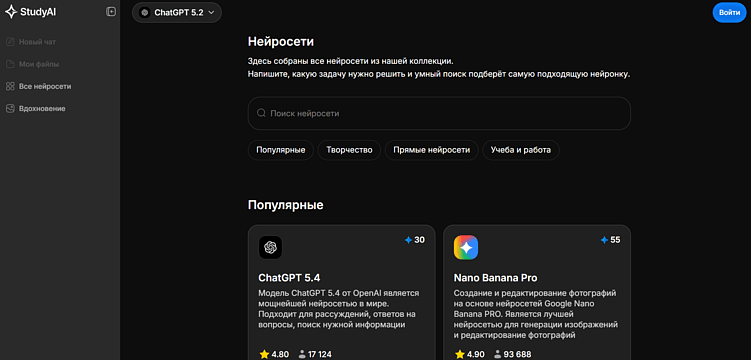Viewport: 751px width, 360px height.
Task: Click the StudyAI brand name
Action: (x=38, y=12)
